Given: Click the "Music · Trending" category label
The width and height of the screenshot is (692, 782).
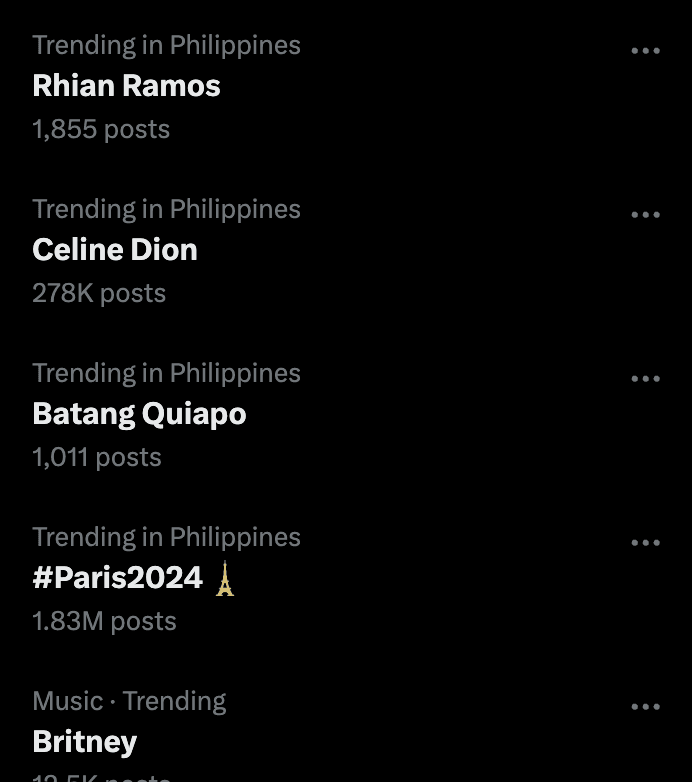Looking at the screenshot, I should pos(129,701).
